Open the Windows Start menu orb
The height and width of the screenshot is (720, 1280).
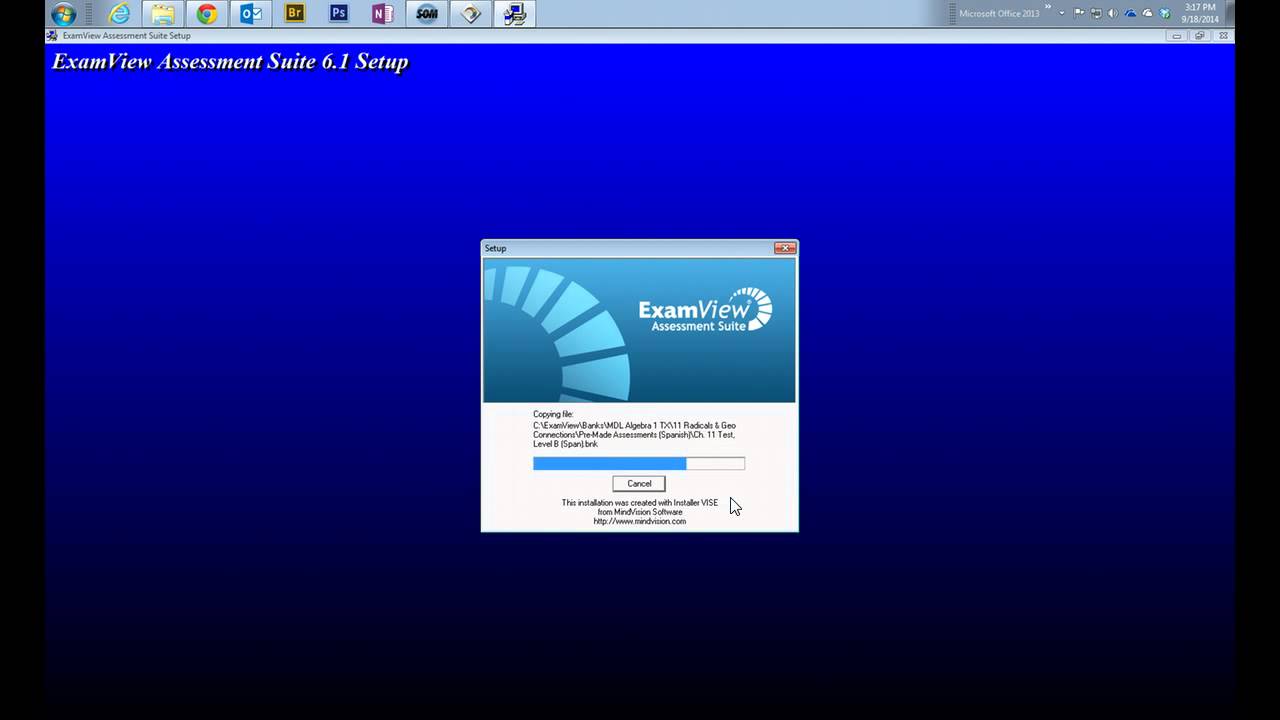pos(63,14)
